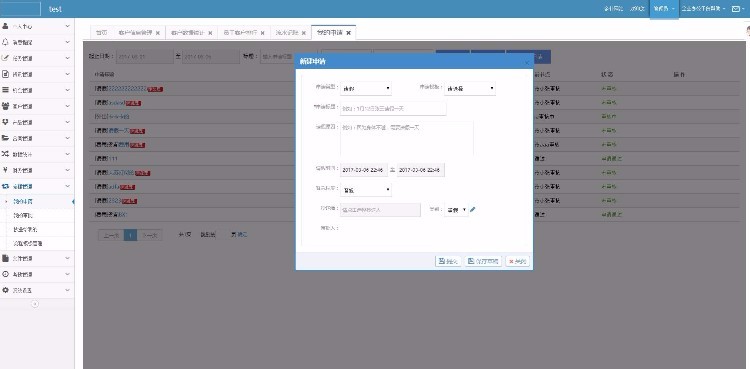Open the user-group-icon sidebar menu
The width and height of the screenshot is (750, 369).
point(37,106)
